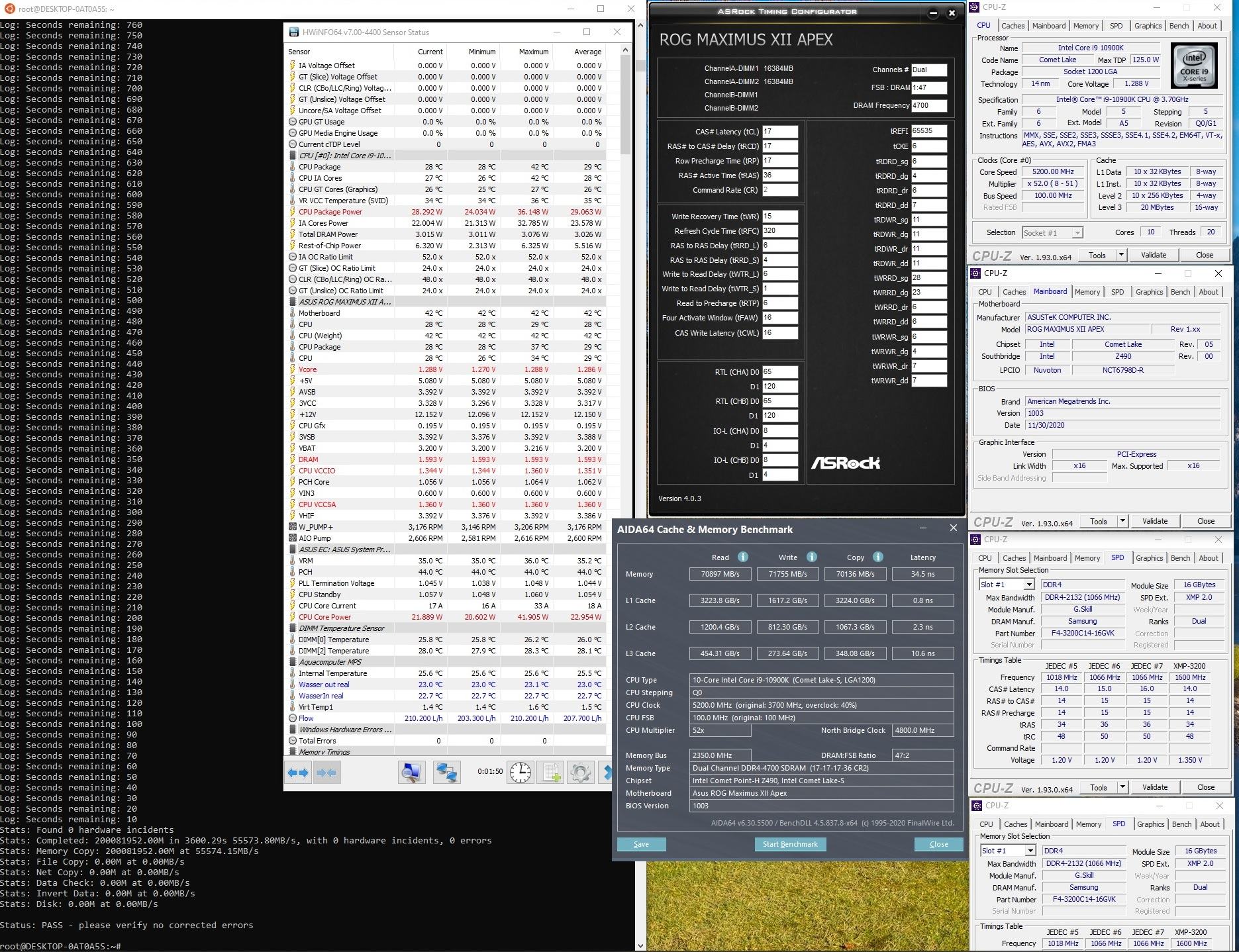Click the Status: PASS line in terminal
The height and width of the screenshot is (952, 1239).
126,925
